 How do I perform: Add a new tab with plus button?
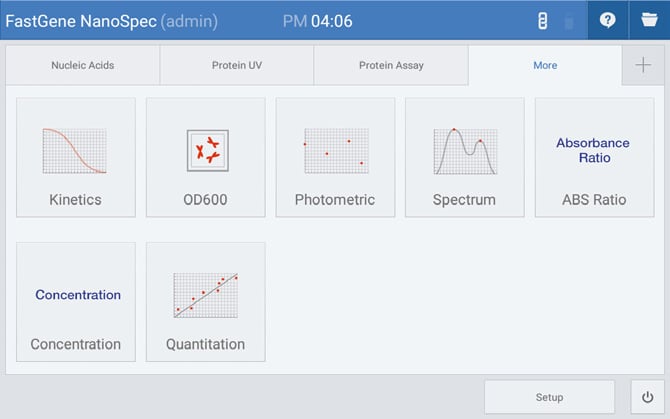pos(642,65)
